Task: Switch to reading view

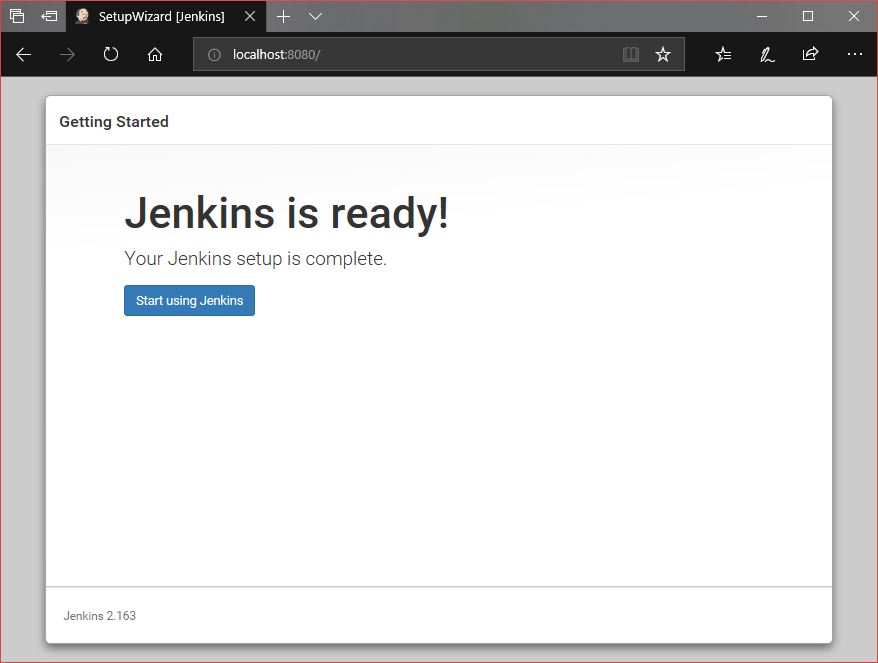Action: [631, 55]
